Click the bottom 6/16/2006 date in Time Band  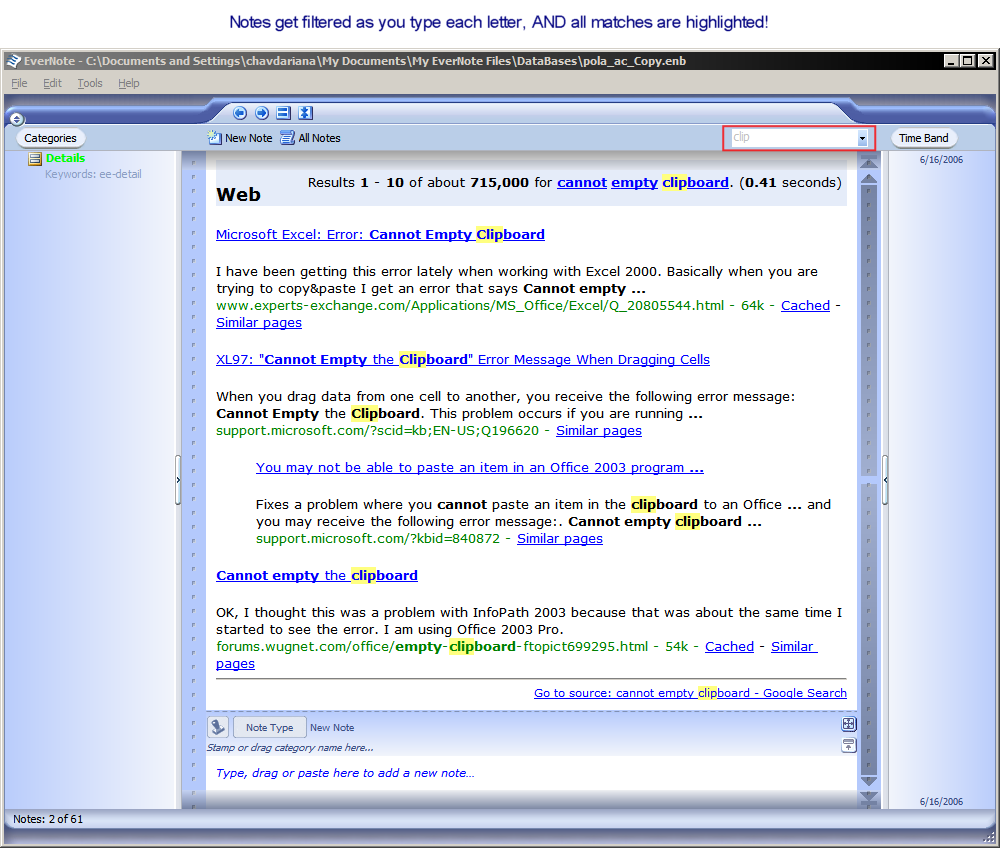pyautogui.click(x=941, y=801)
